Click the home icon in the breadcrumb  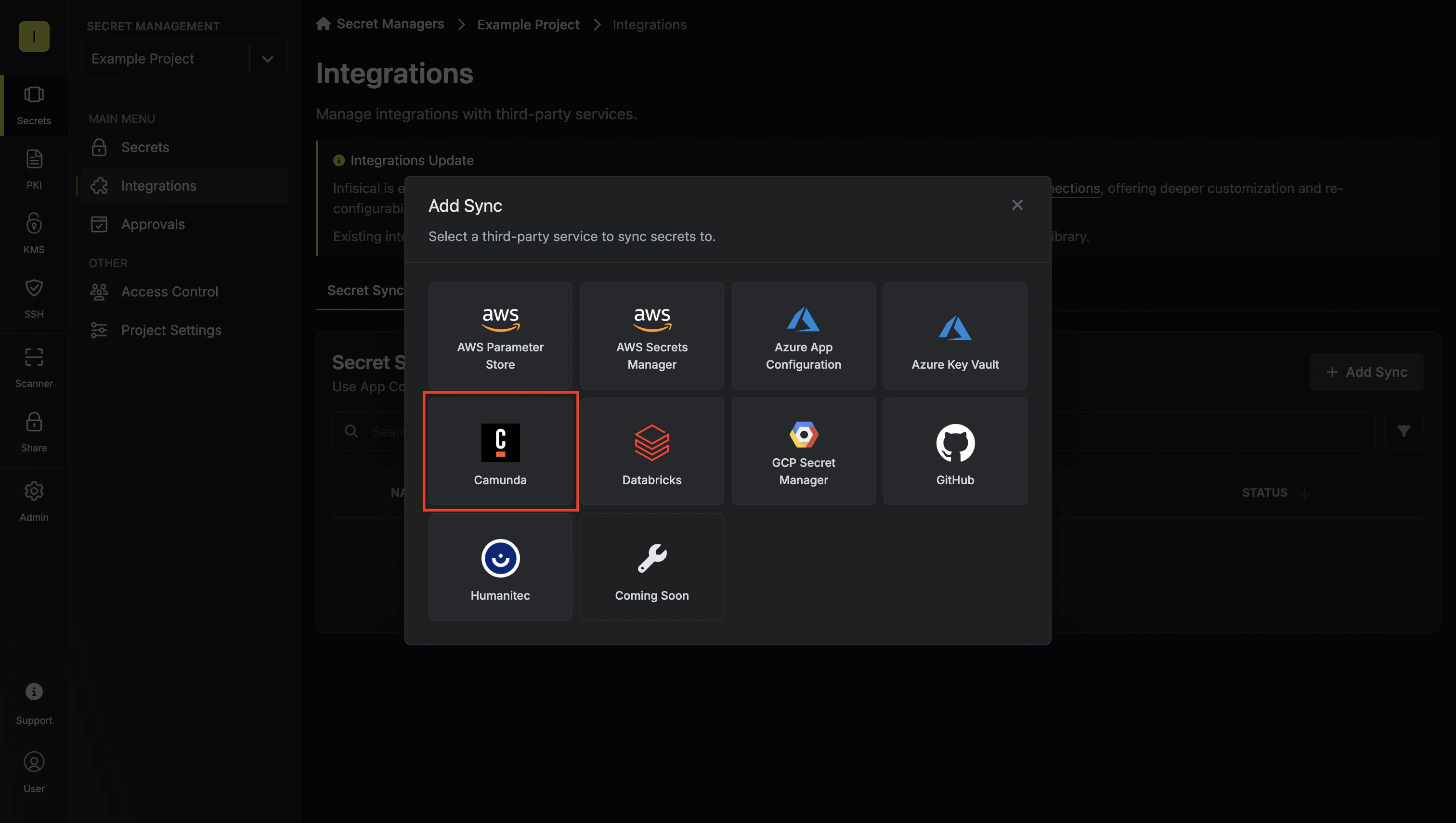tap(324, 24)
